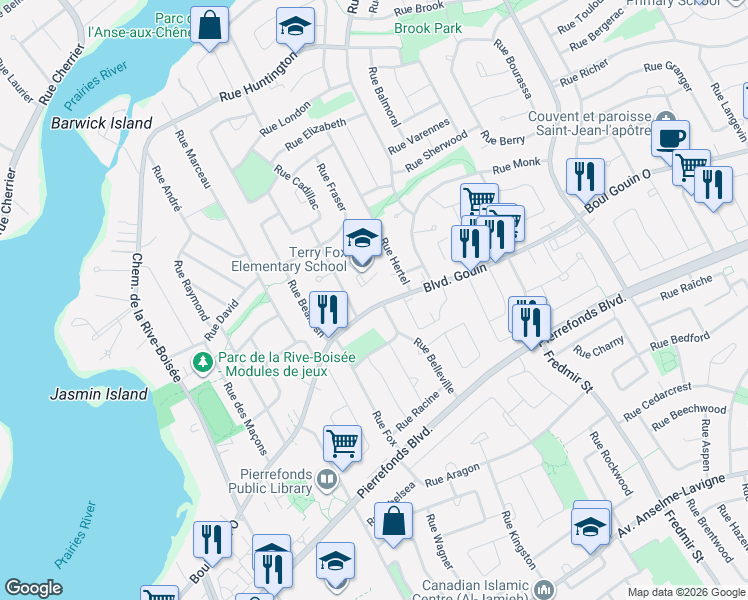The width and height of the screenshot is (748, 600).
Task: Click the Av. Anselme-Lavigne label
Action: (672, 507)
